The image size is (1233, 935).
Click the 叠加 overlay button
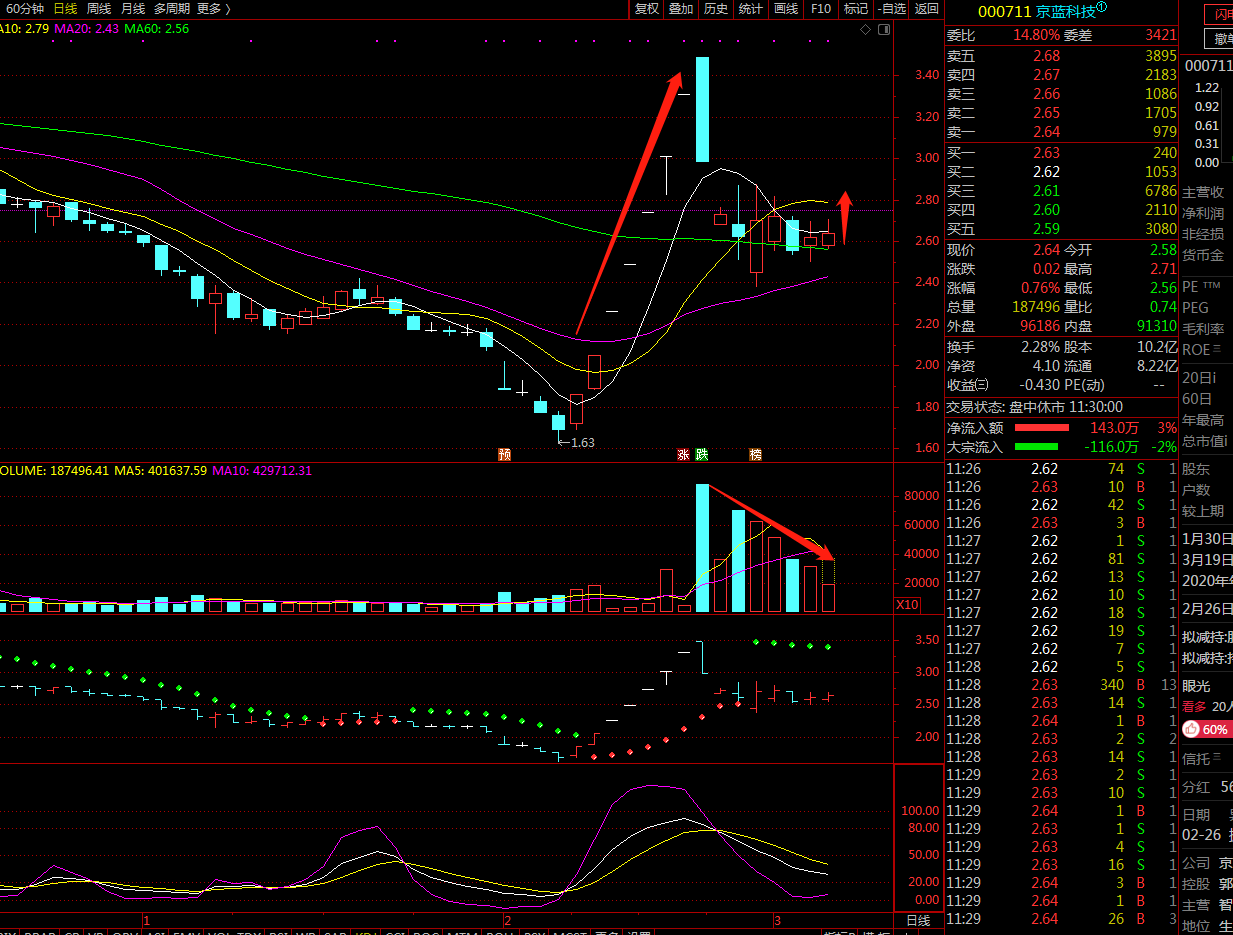(681, 9)
